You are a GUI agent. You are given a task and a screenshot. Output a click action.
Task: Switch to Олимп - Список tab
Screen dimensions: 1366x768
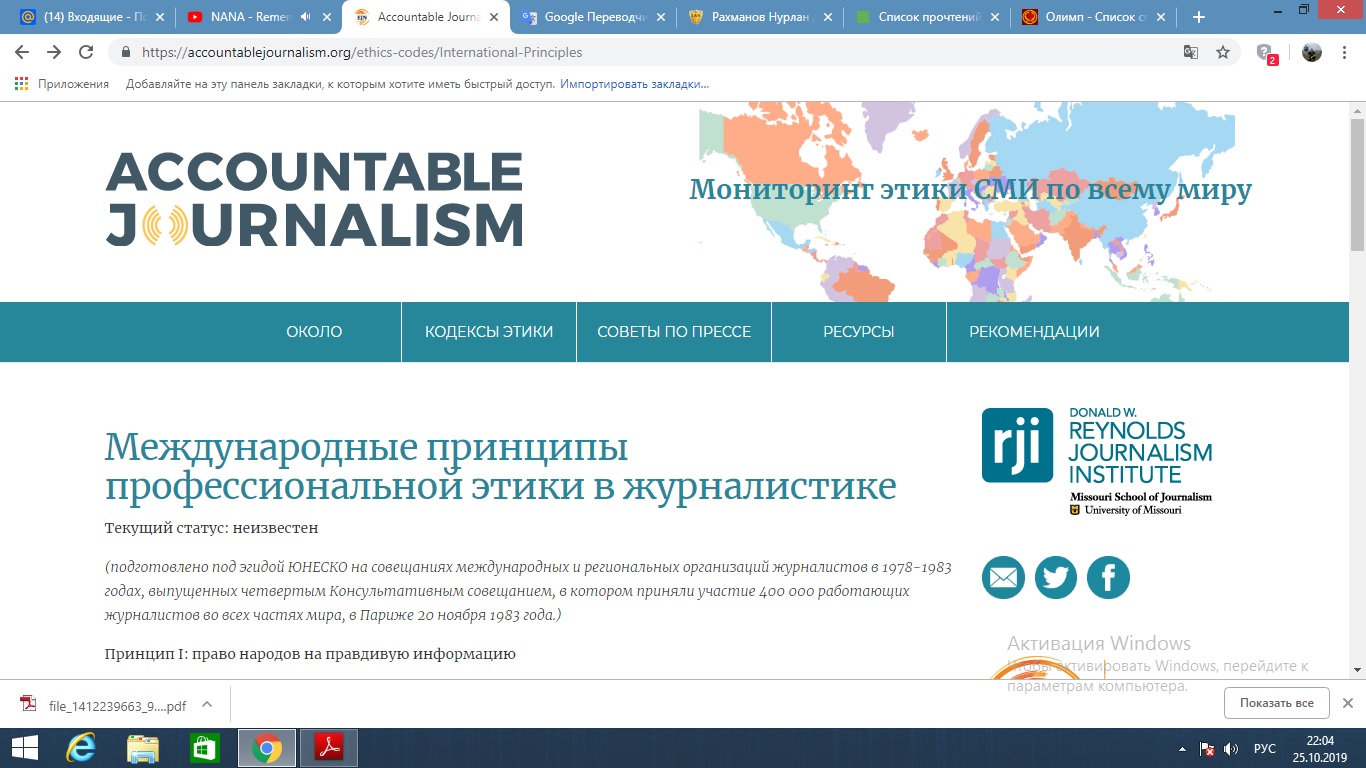(x=1093, y=17)
